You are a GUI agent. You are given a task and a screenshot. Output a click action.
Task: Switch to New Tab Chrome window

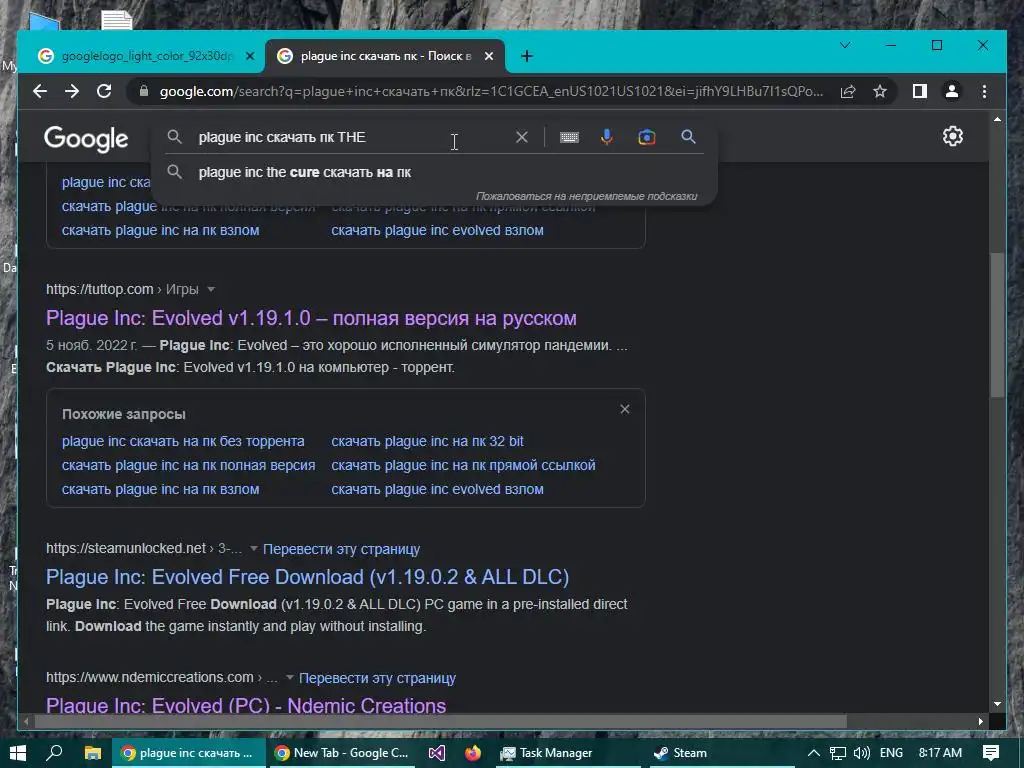click(342, 753)
